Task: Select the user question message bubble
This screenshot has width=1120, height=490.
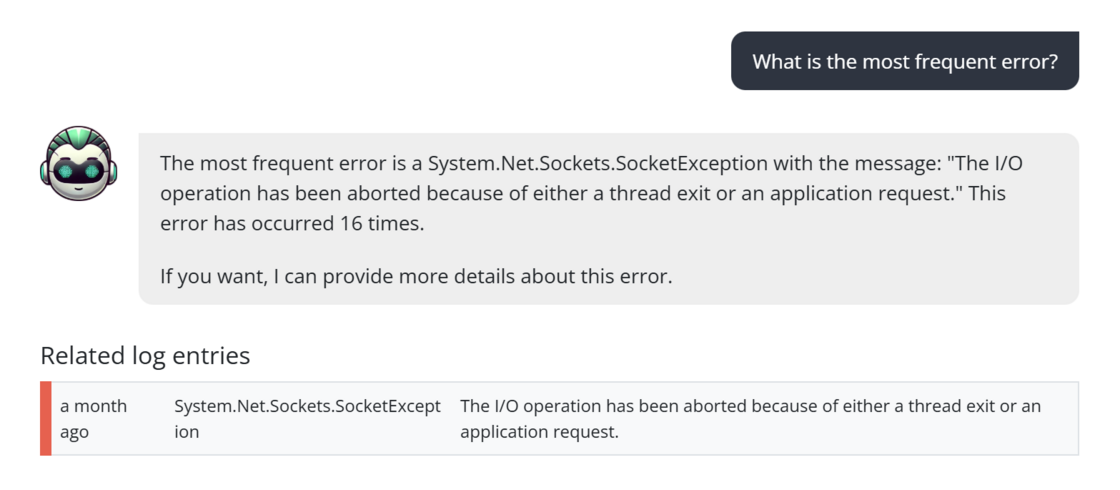Action: click(x=904, y=61)
